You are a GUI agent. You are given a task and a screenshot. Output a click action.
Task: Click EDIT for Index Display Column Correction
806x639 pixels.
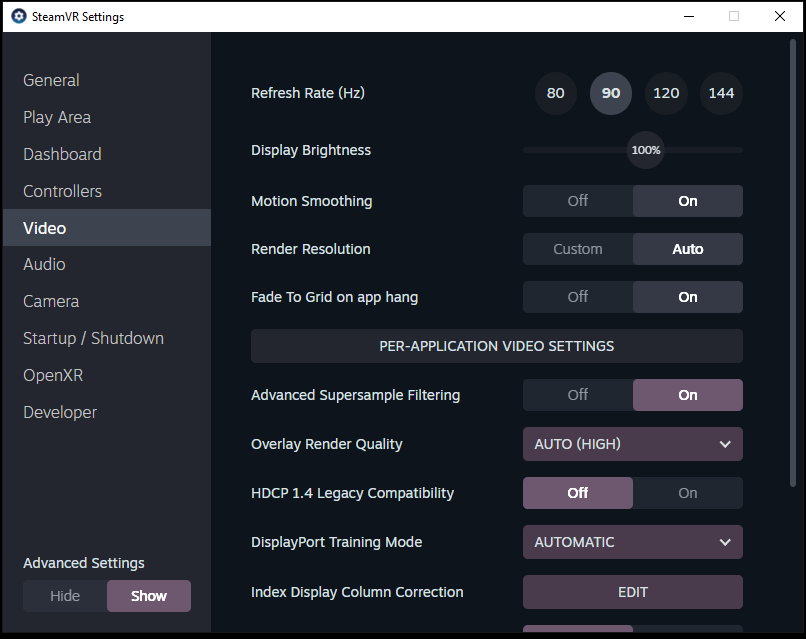pos(633,592)
